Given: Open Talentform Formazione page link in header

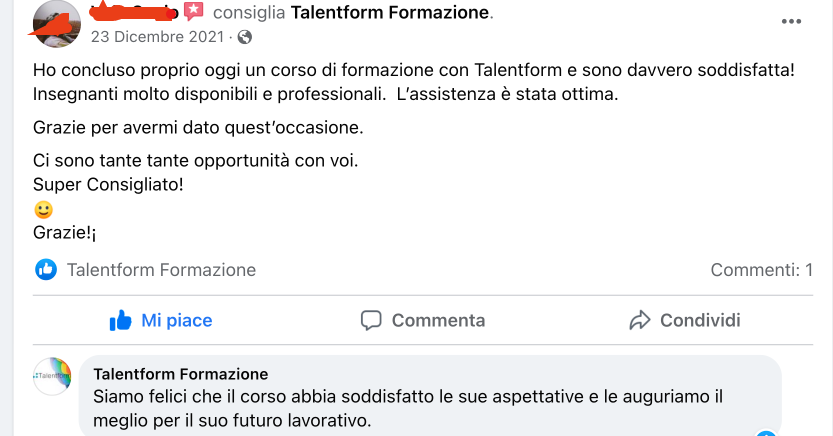Looking at the screenshot, I should tap(390, 13).
